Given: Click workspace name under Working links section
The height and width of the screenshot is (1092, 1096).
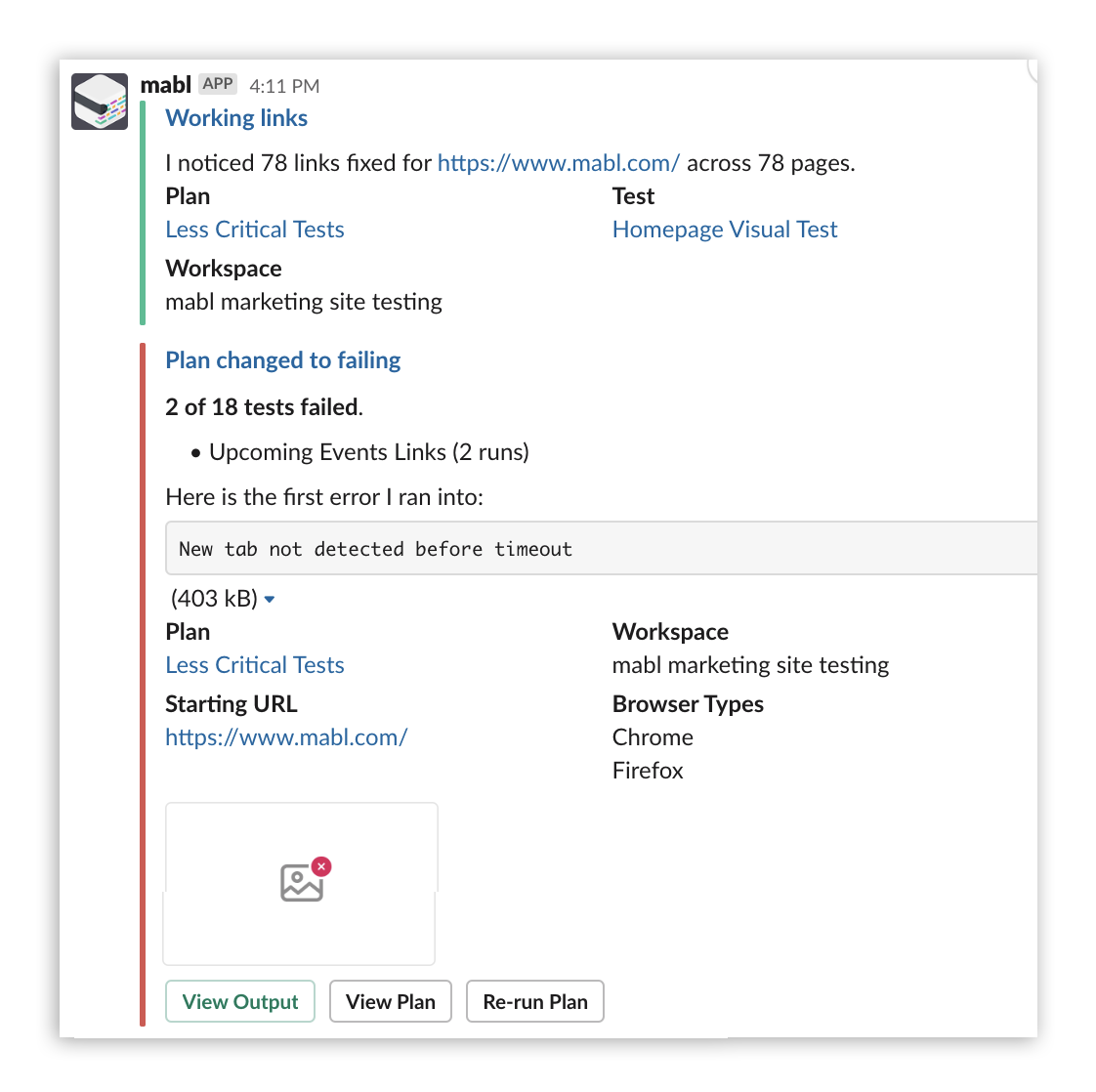Looking at the screenshot, I should coord(304,302).
